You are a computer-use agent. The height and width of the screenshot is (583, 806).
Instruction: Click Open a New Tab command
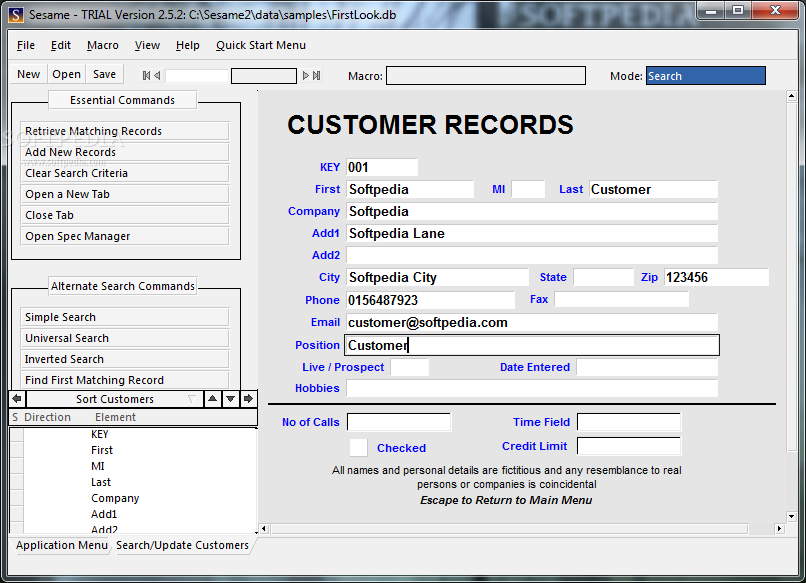[x=125, y=194]
